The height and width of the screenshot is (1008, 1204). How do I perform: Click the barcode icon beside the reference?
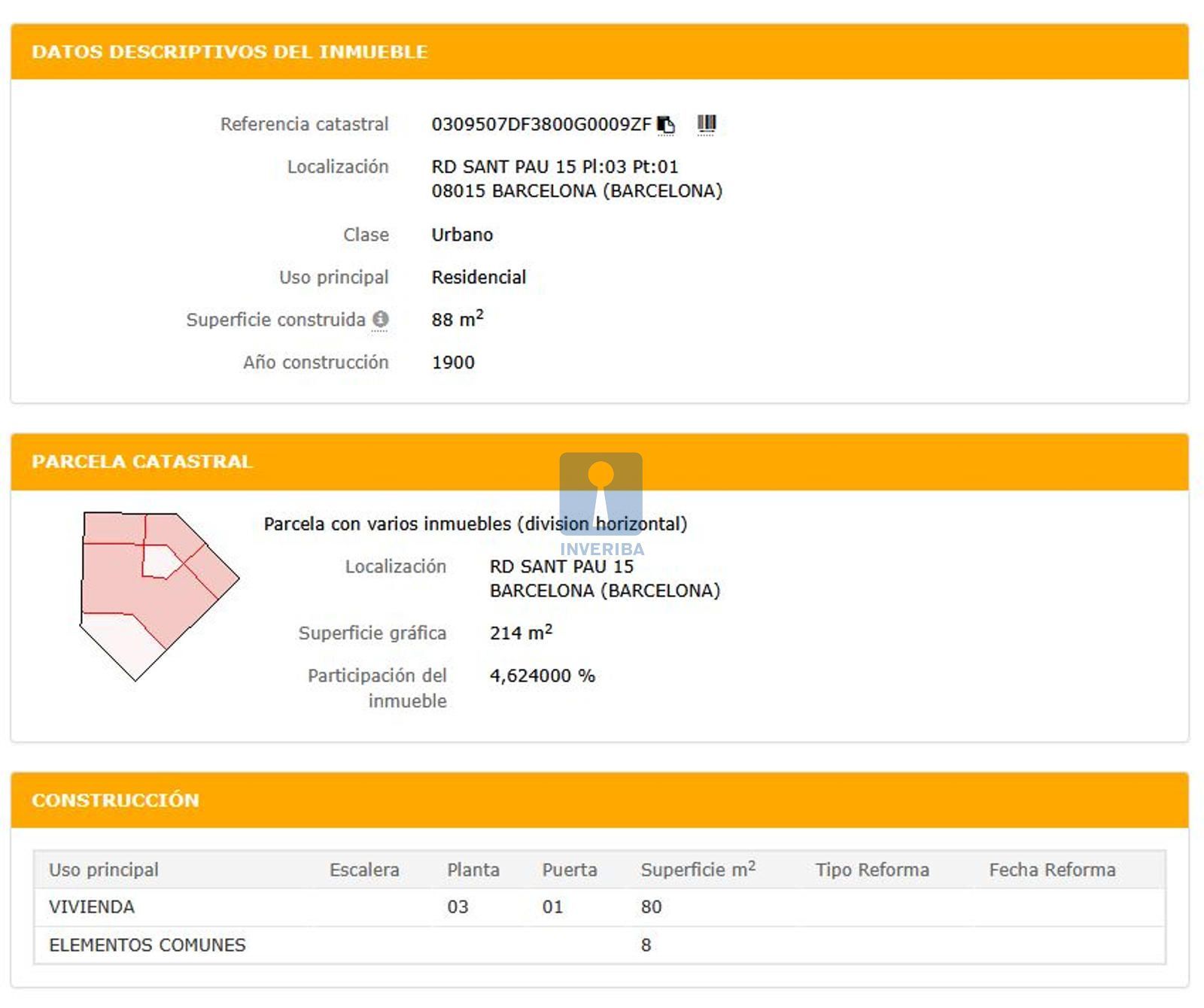(x=706, y=123)
